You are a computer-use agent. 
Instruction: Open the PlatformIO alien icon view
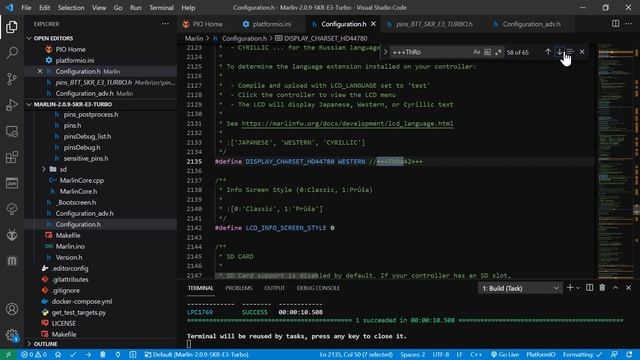[12, 235]
